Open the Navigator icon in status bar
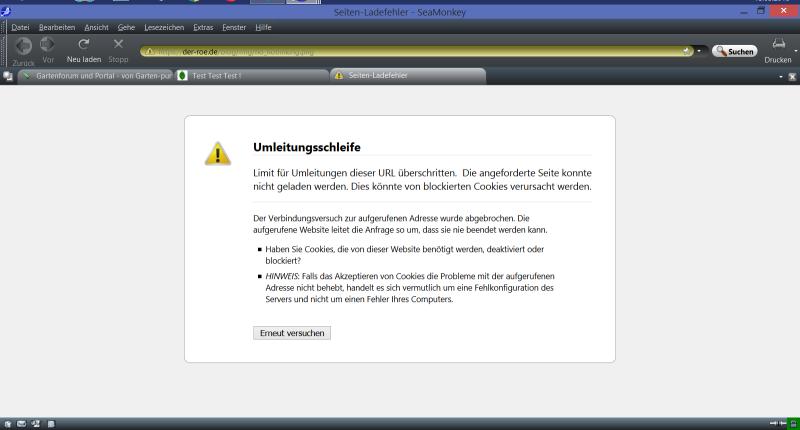This screenshot has width=800, height=430. pos(9,423)
